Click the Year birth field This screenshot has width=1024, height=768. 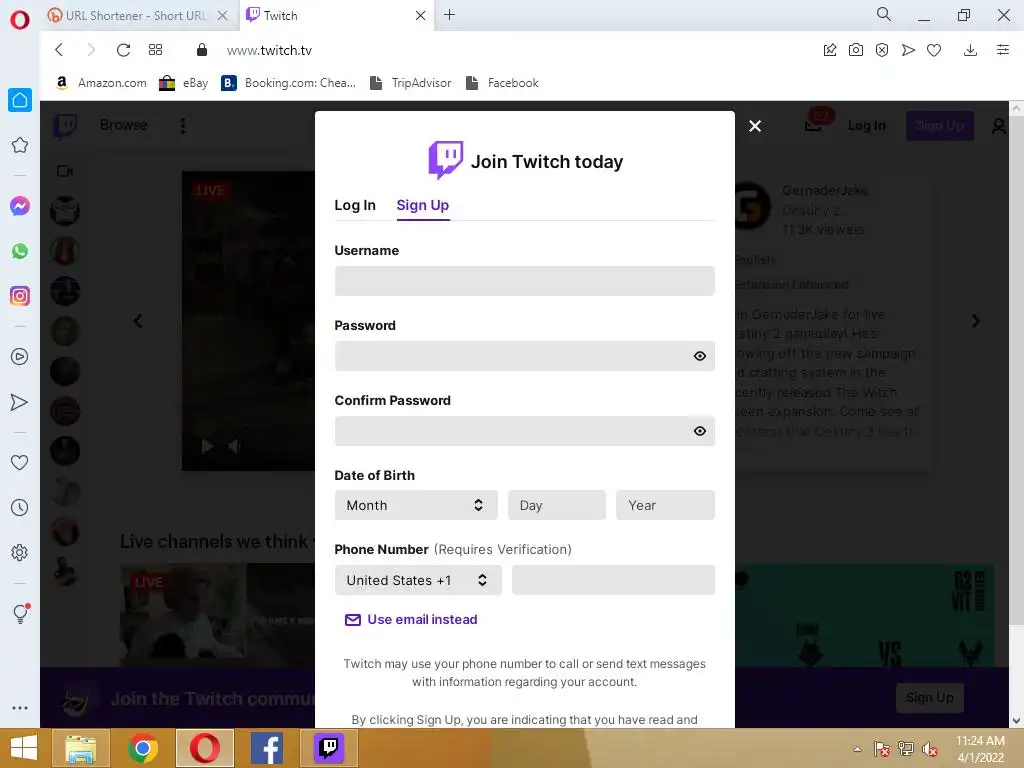(665, 505)
